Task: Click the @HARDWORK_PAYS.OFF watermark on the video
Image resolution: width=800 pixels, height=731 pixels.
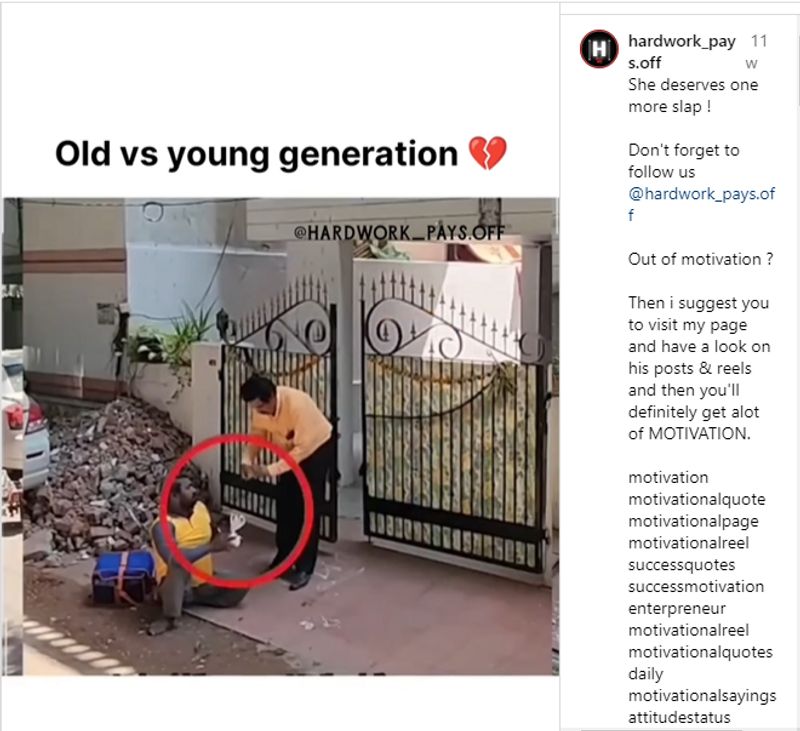Action: pyautogui.click(x=399, y=233)
